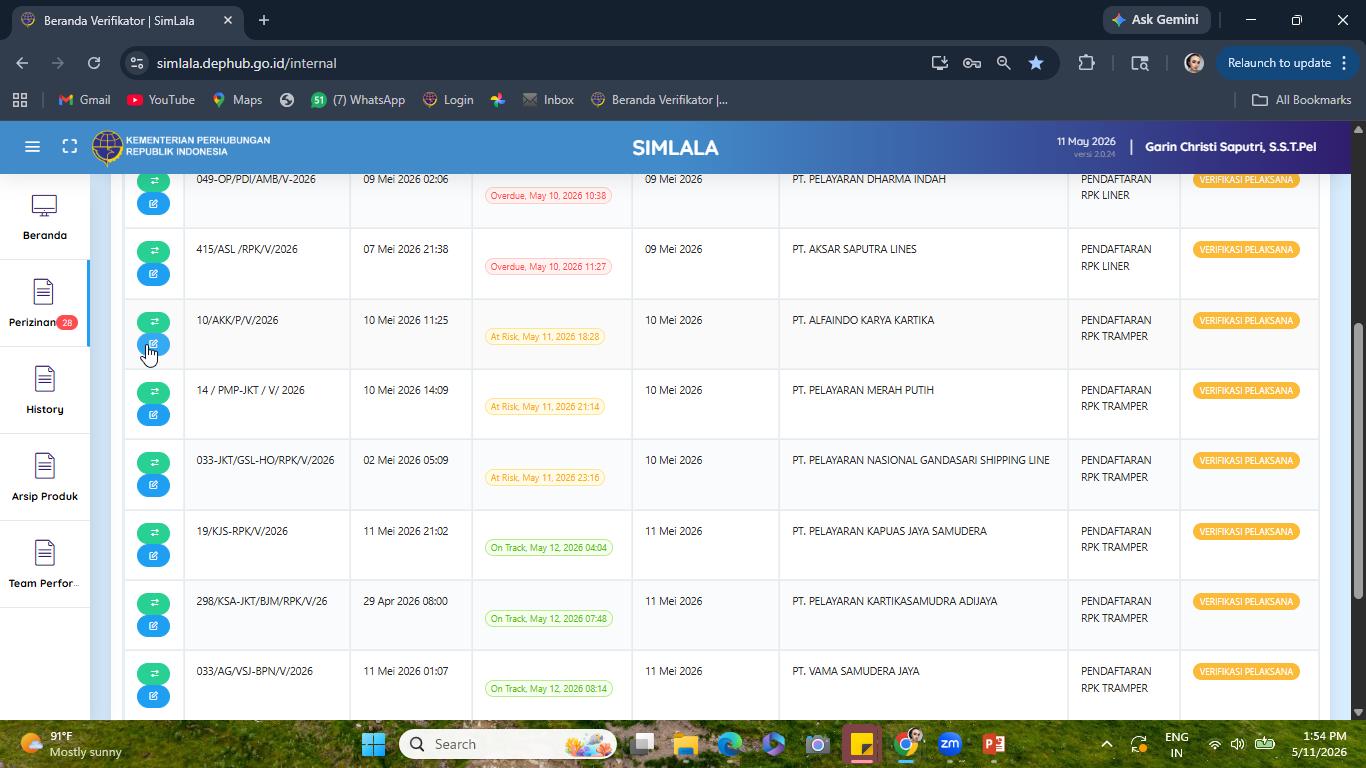This screenshot has height=768, width=1366.
Task: Click taskbar Search box
Action: (x=508, y=744)
